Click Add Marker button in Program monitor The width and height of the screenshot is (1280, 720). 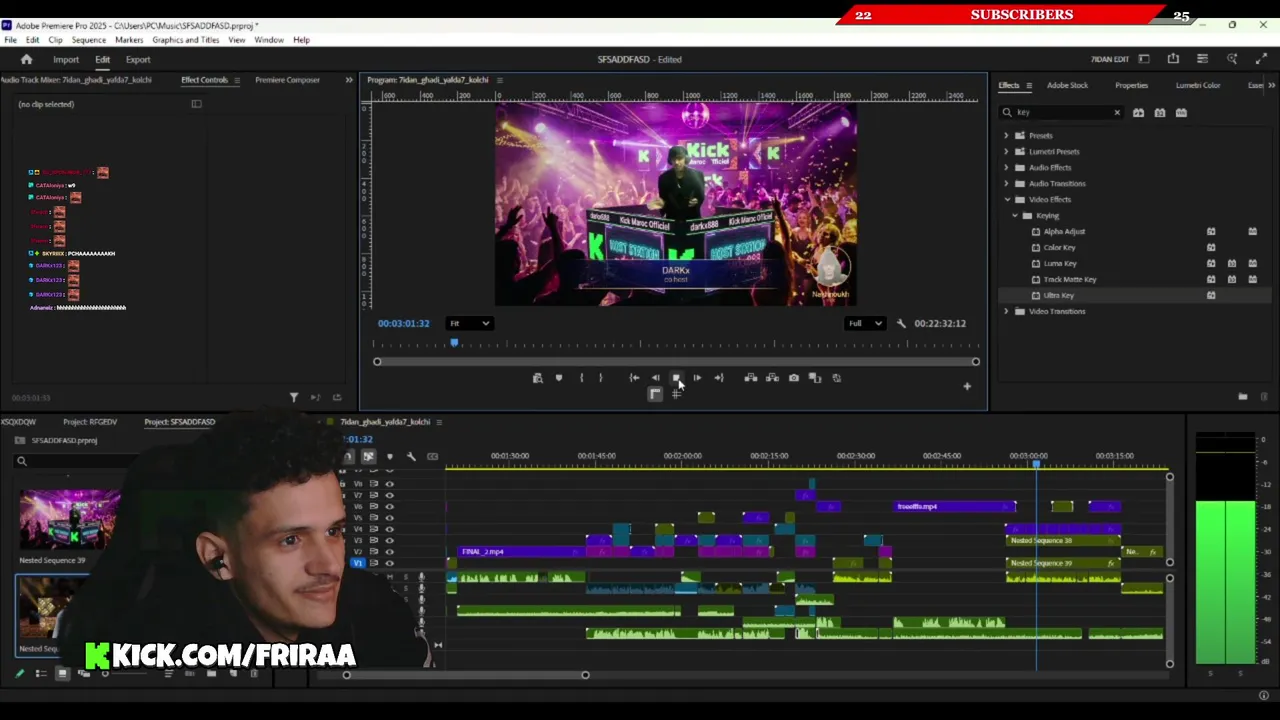[x=559, y=378]
